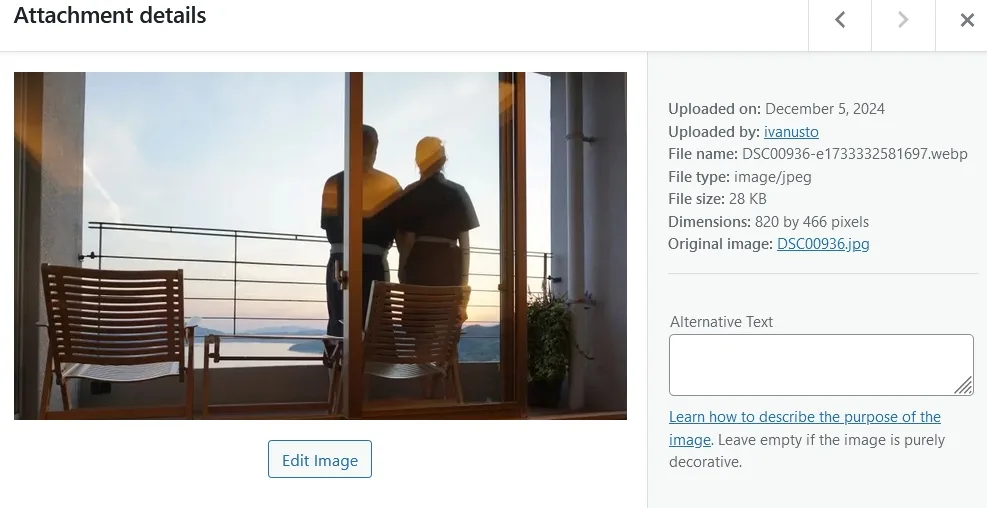This screenshot has width=987, height=508.
Task: Click the balcony couple preview image
Action: coord(320,246)
